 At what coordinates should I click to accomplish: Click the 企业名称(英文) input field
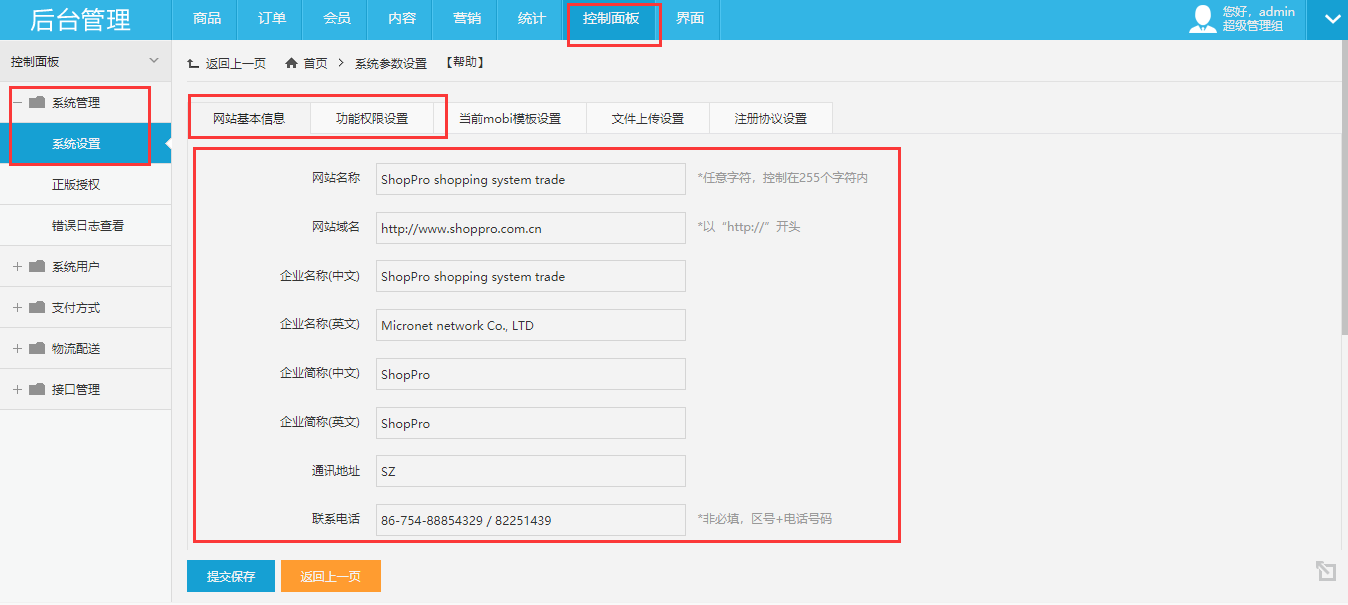tap(531, 325)
